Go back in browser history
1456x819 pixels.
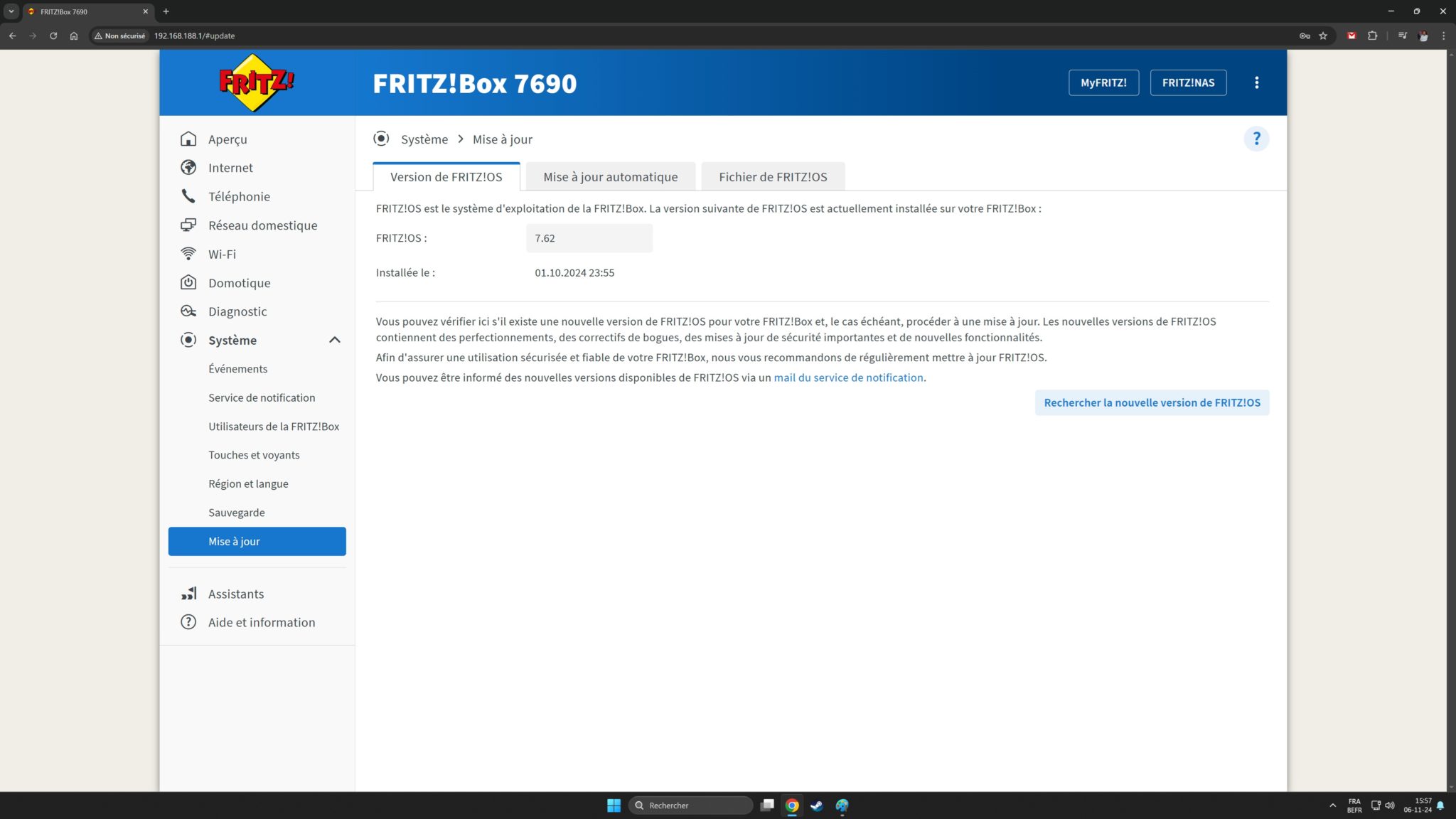click(x=12, y=36)
